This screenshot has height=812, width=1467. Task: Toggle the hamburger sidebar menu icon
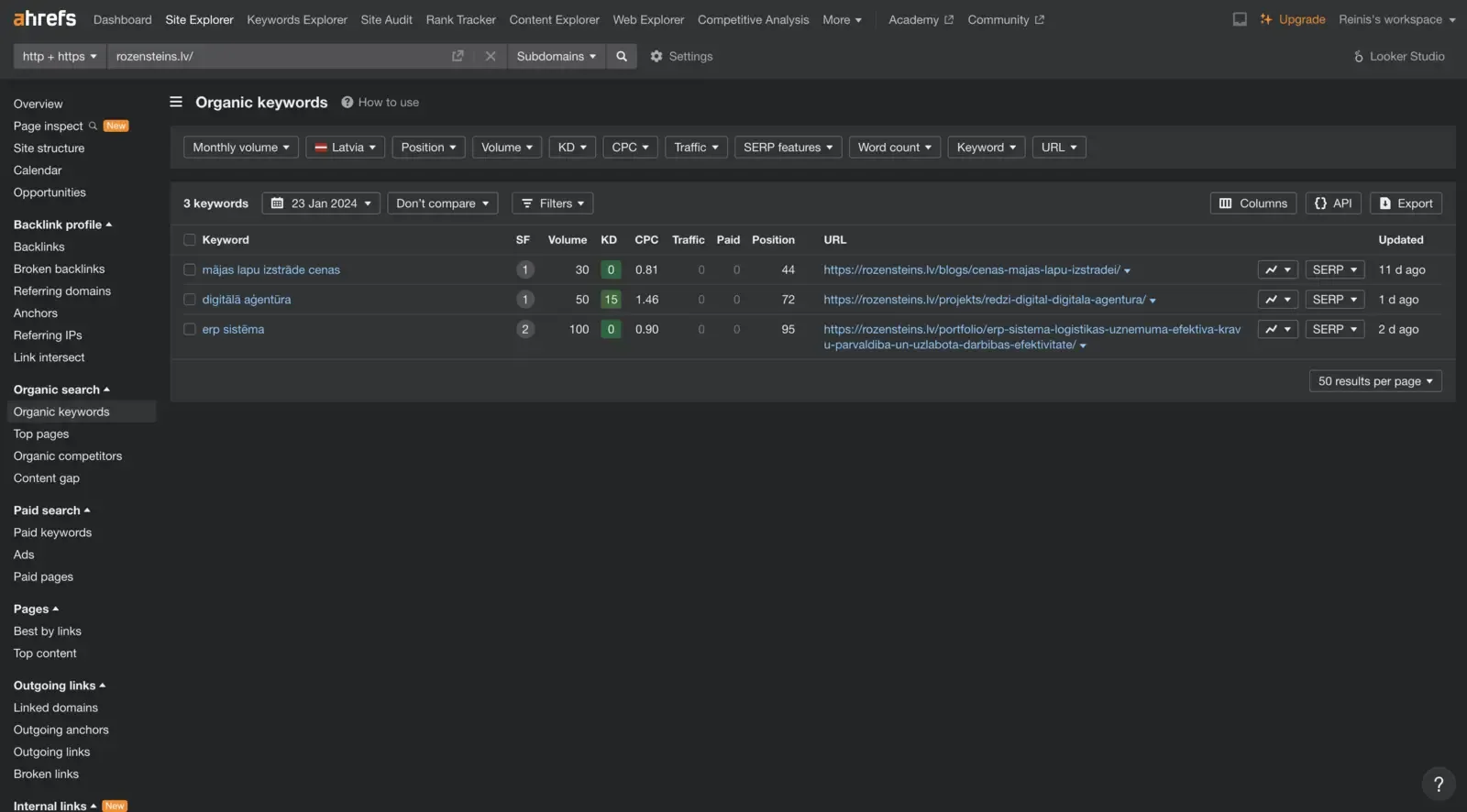[x=176, y=102]
